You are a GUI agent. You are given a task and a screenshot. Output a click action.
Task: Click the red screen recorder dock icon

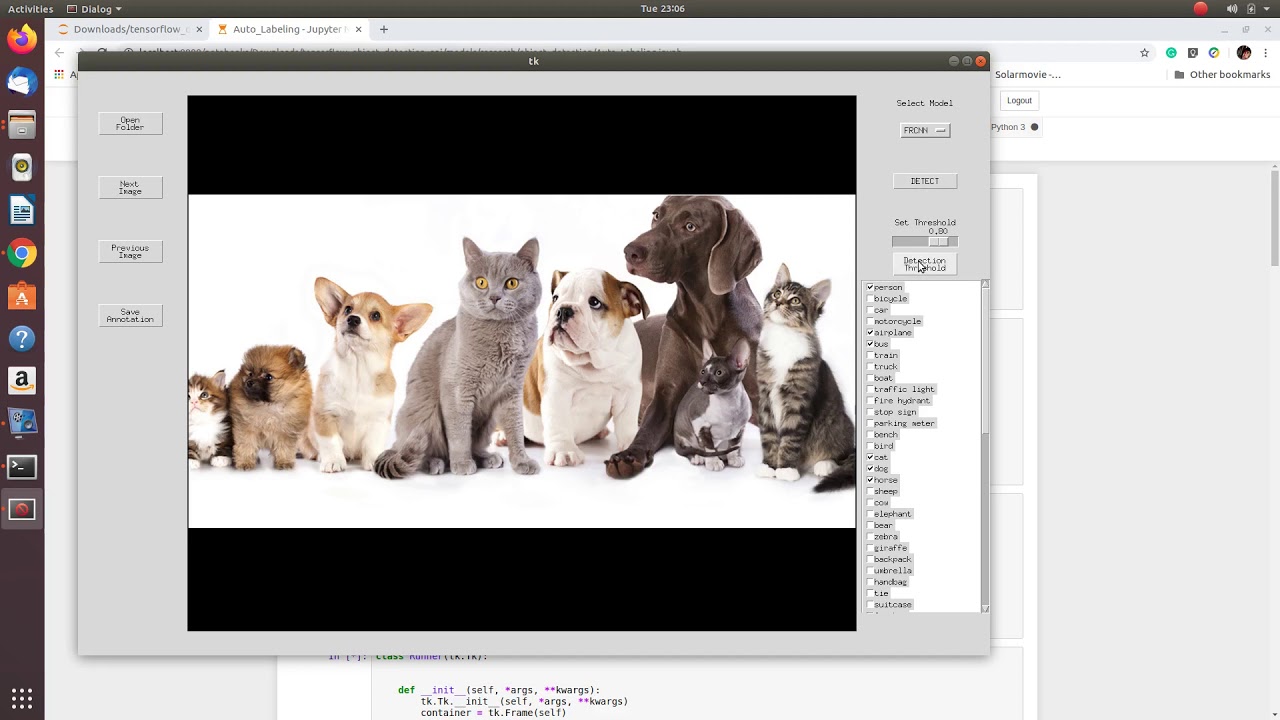click(22, 509)
